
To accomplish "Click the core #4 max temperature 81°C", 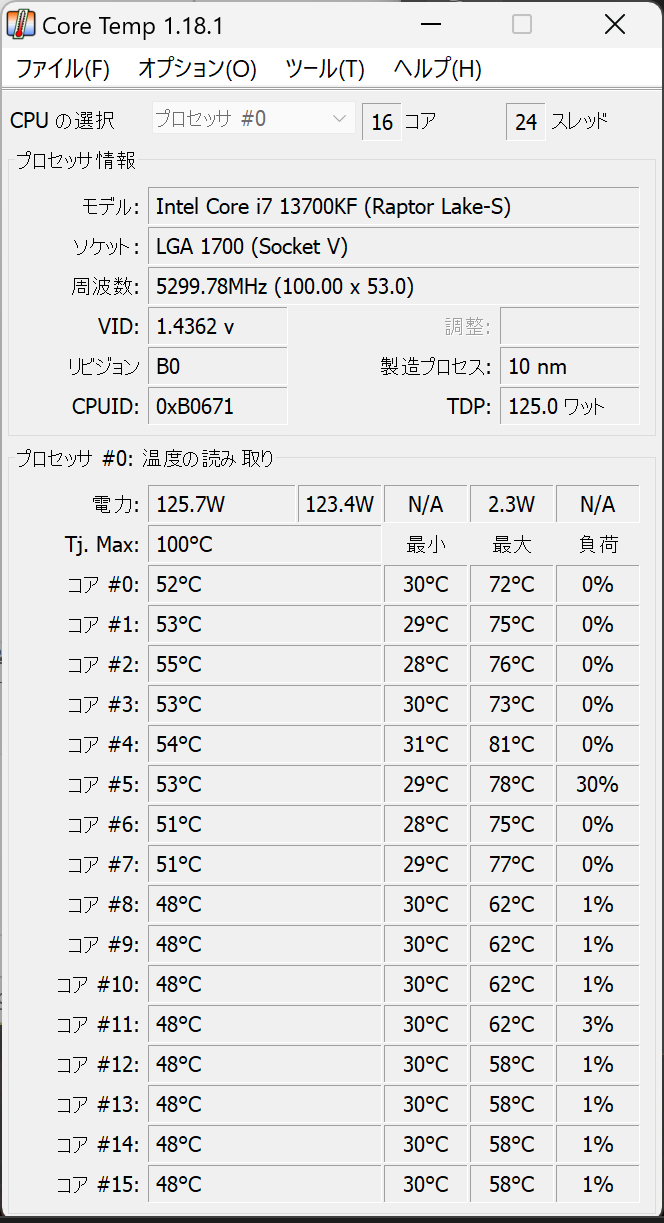I will click(x=512, y=744).
